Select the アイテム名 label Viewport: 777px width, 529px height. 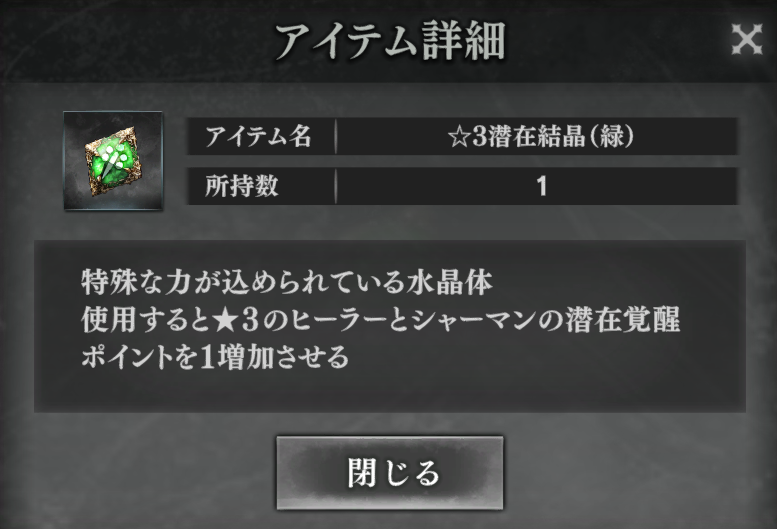click(x=258, y=136)
